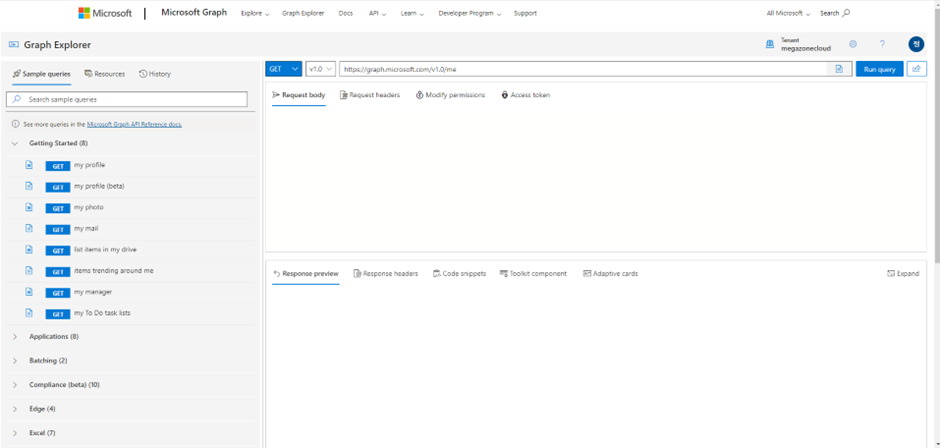Select the Response headers tab
The width and height of the screenshot is (940, 448).
[385, 273]
